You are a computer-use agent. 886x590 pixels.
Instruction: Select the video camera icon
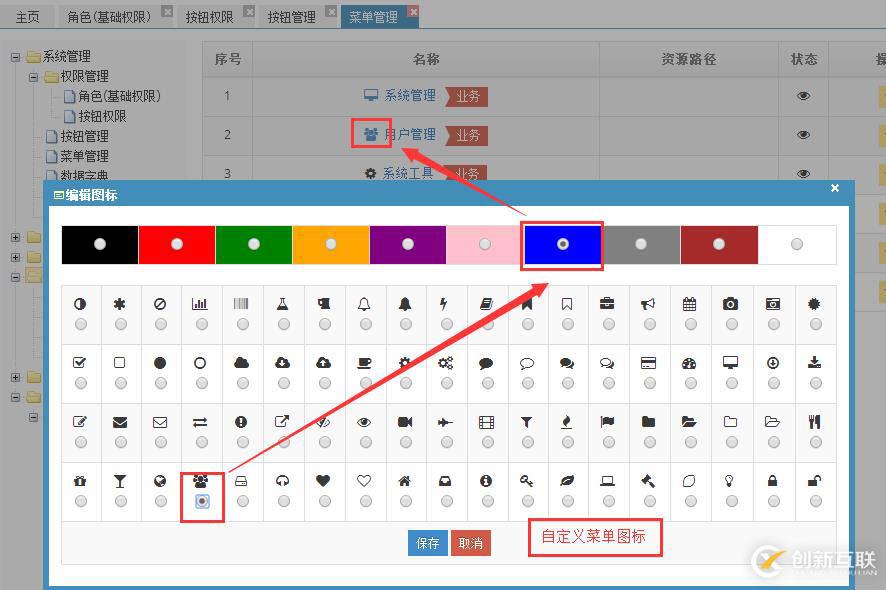(405, 422)
